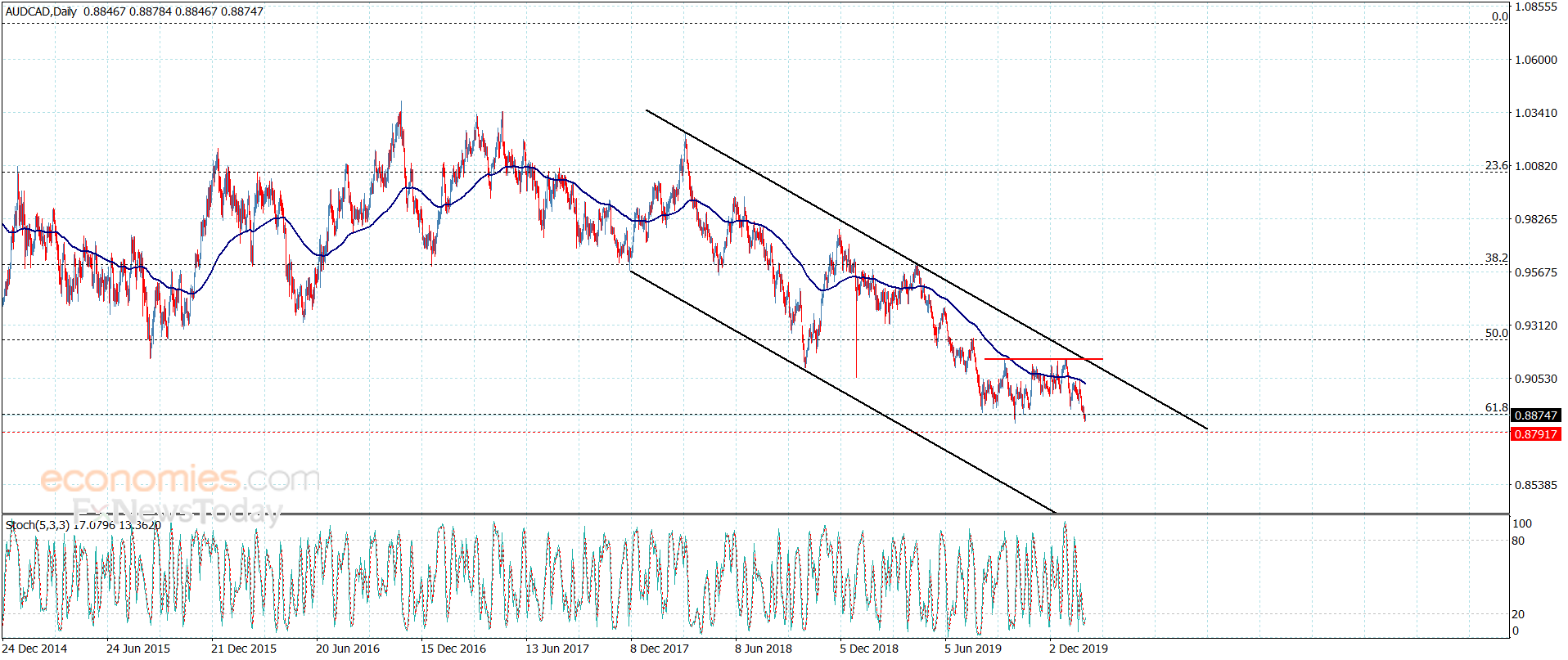Click the AUDCAD,Daily chart title
The image size is (1568, 660).
coord(41,12)
